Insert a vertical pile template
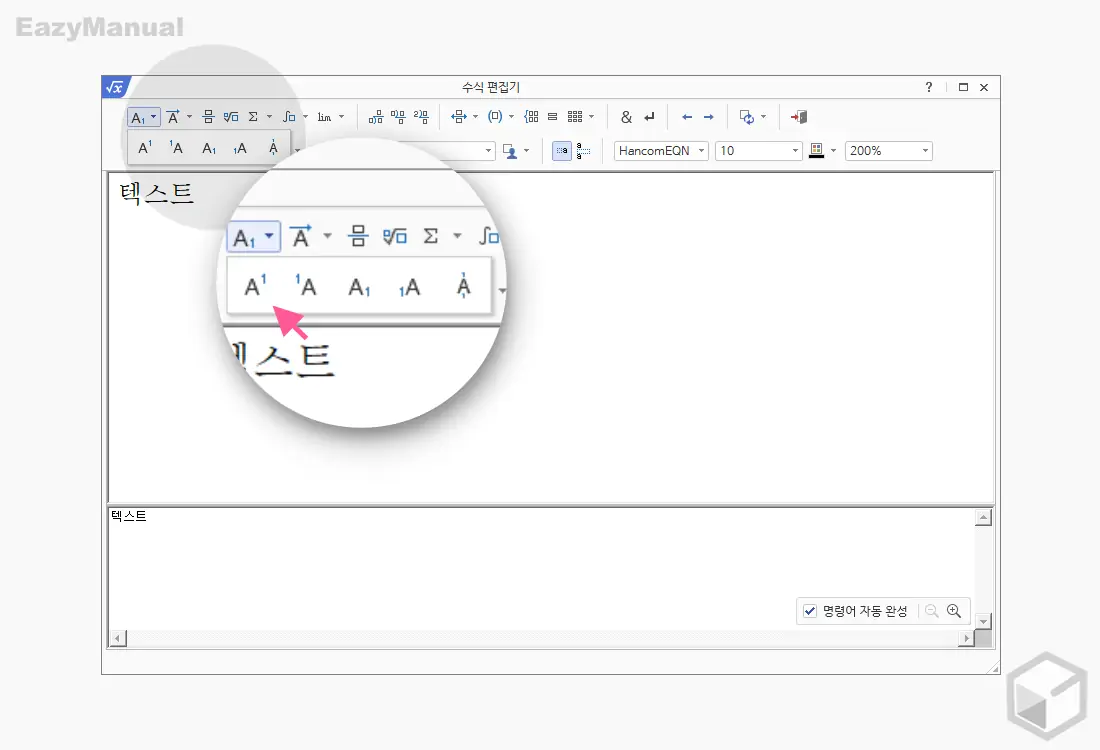 tap(553, 117)
